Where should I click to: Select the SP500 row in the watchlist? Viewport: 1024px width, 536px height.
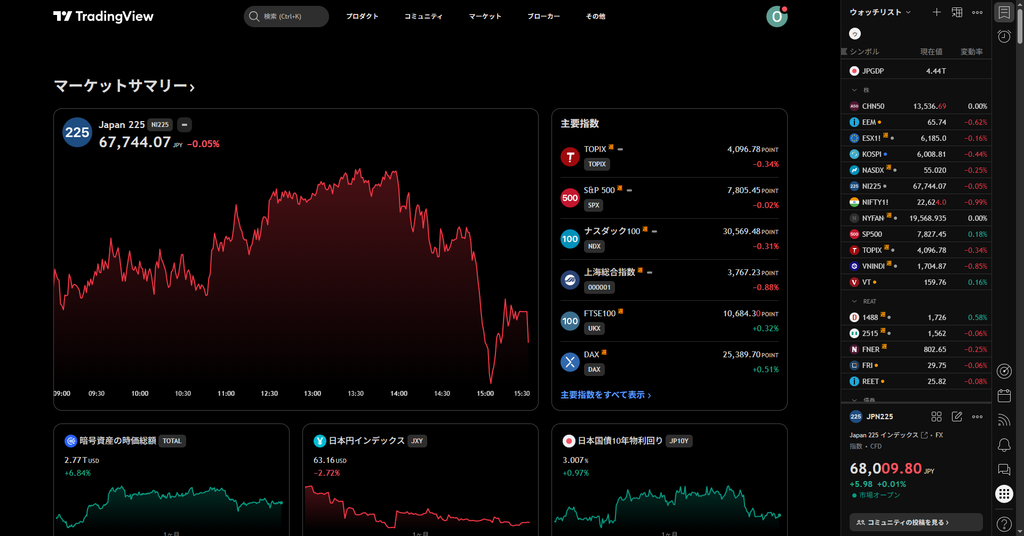point(916,234)
